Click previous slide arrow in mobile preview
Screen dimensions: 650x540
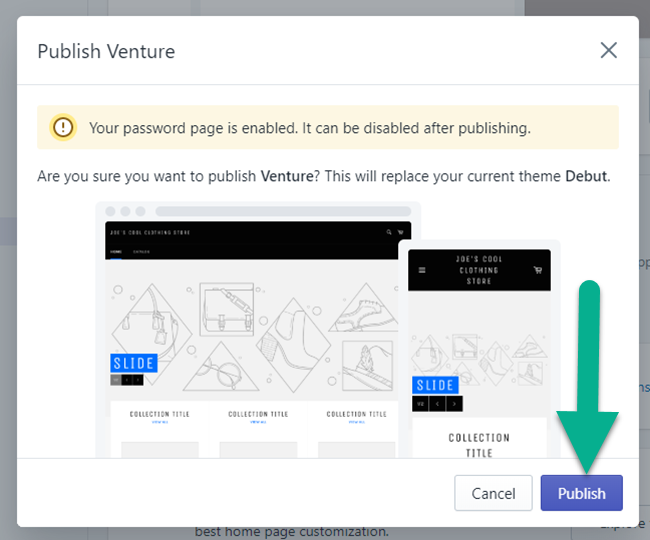[x=437, y=403]
